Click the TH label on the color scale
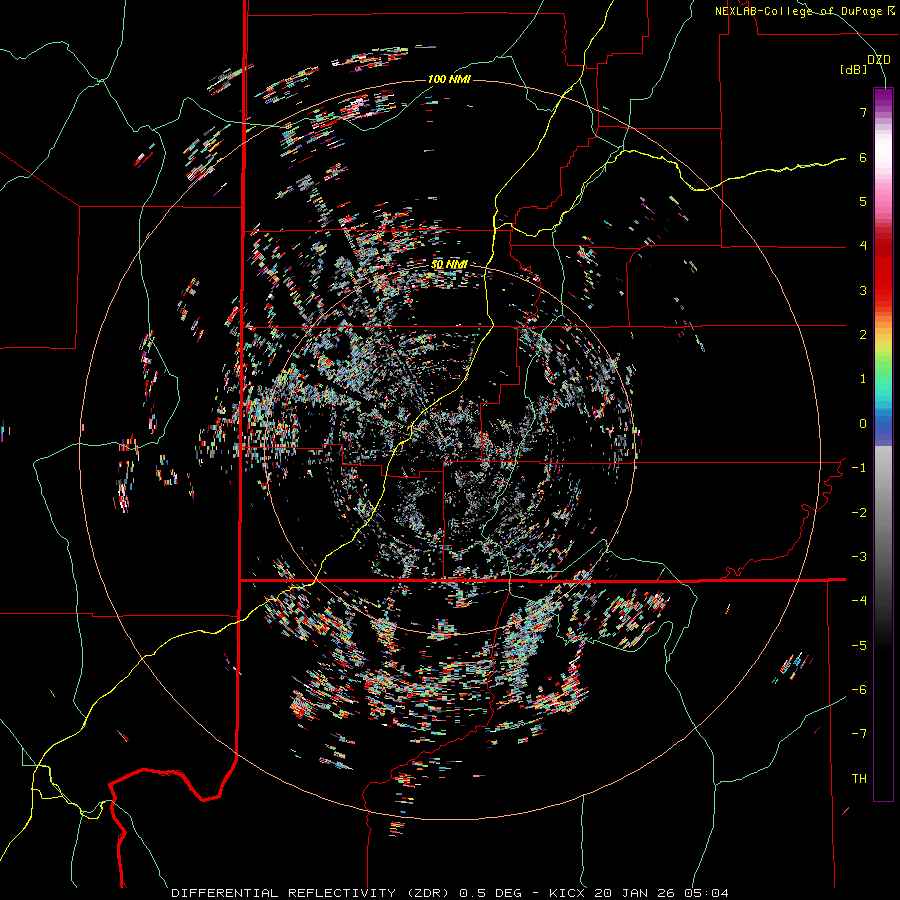The height and width of the screenshot is (900, 900). click(859, 778)
